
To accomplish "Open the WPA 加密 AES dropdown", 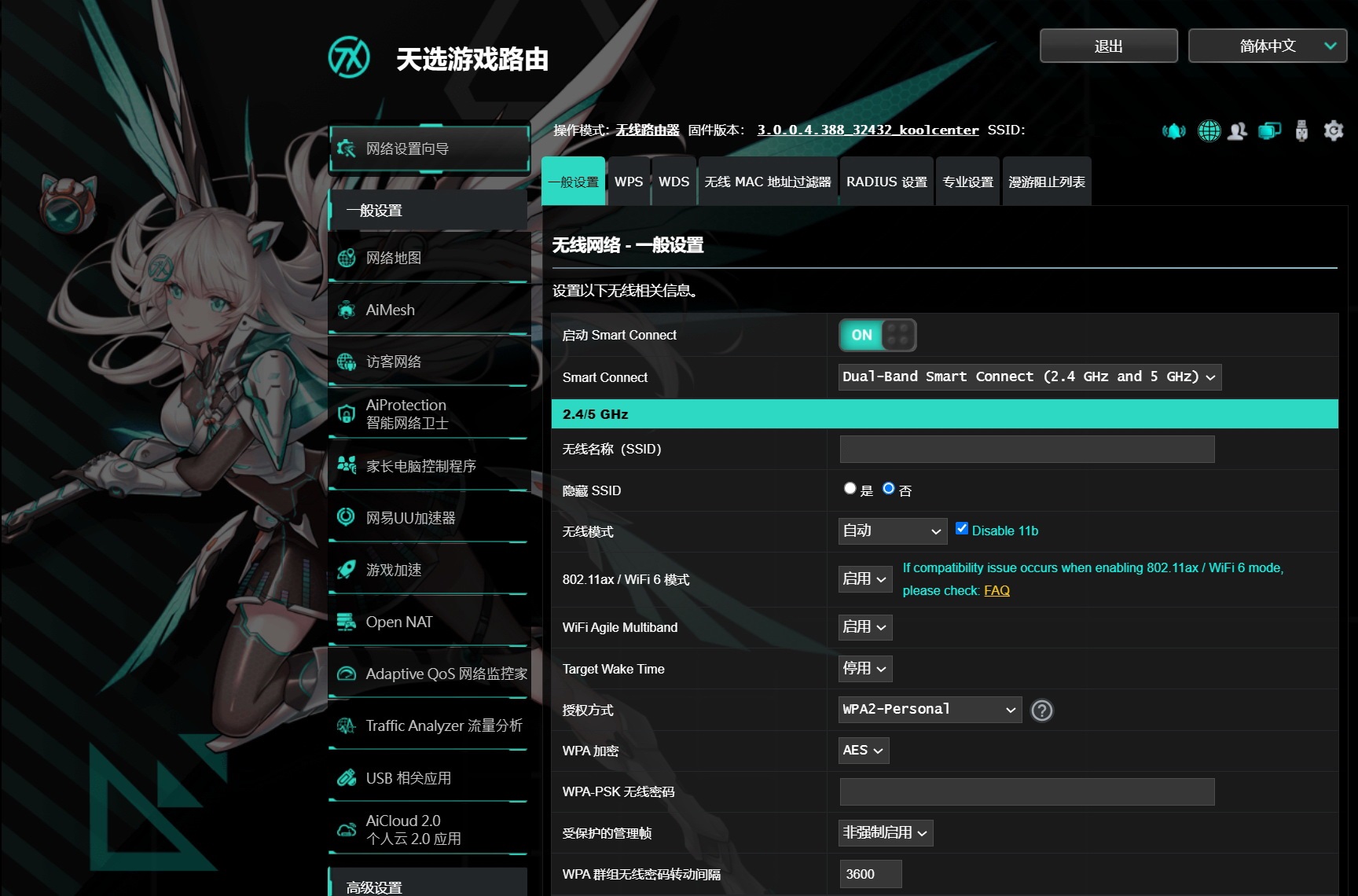I will click(x=864, y=751).
